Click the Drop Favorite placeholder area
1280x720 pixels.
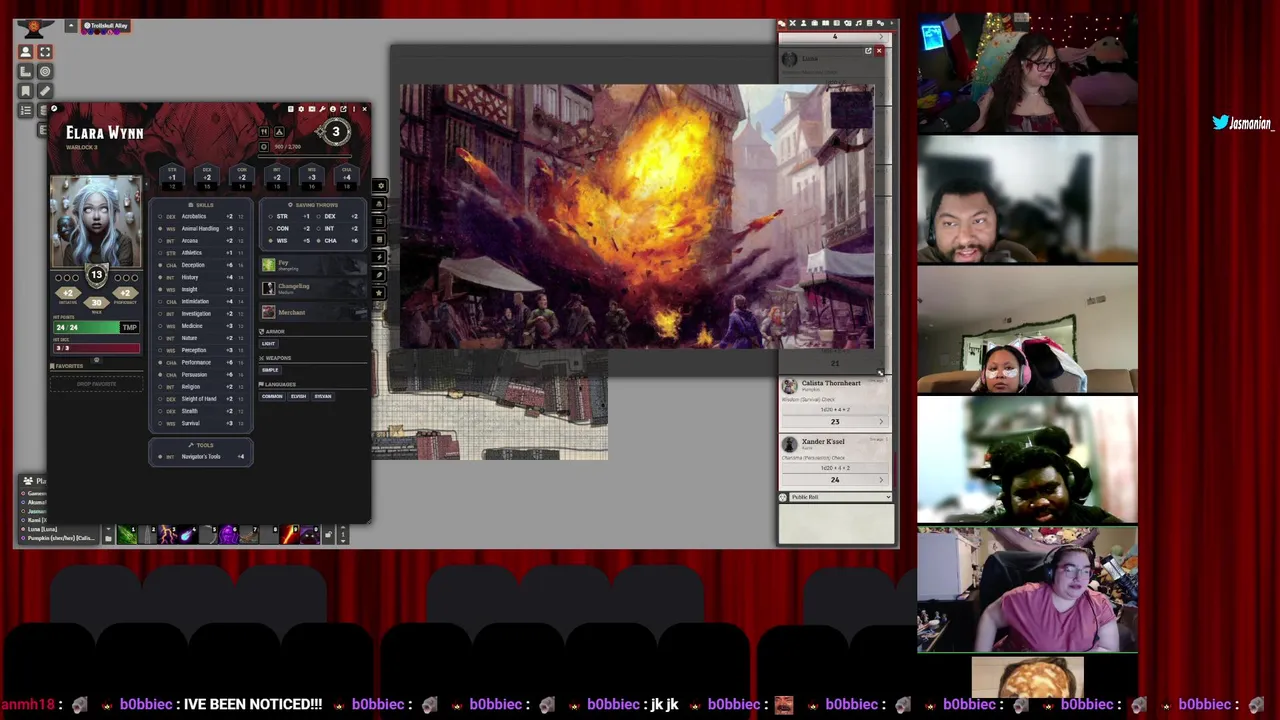96,384
